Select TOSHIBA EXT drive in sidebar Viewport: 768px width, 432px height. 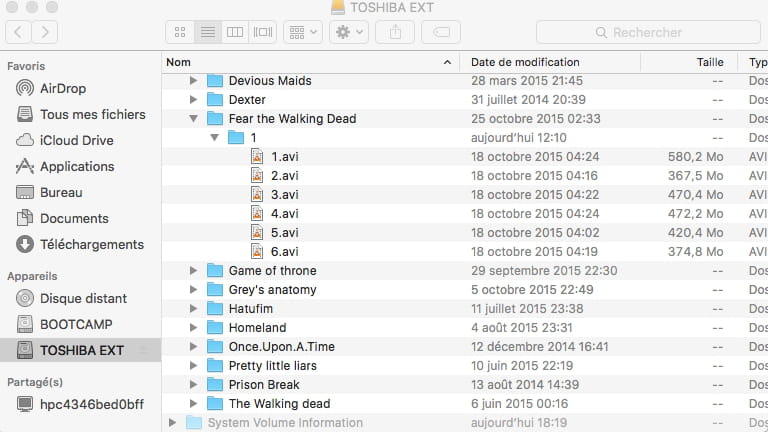(x=80, y=350)
